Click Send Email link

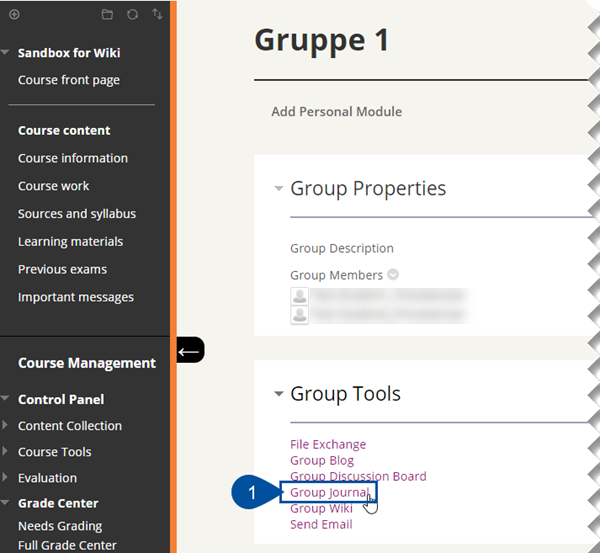(x=321, y=525)
